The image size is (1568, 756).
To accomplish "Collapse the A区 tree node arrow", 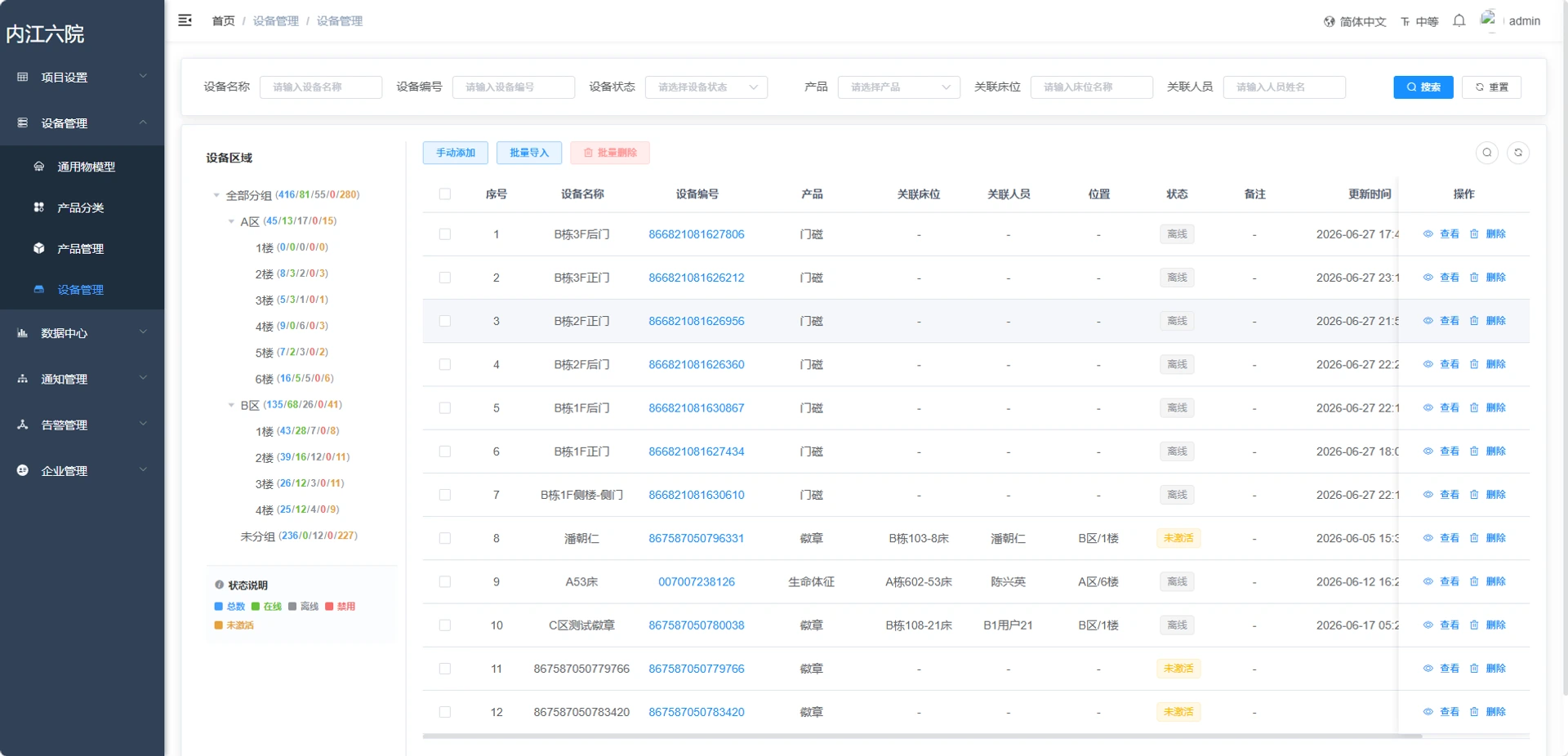I will tap(231, 221).
